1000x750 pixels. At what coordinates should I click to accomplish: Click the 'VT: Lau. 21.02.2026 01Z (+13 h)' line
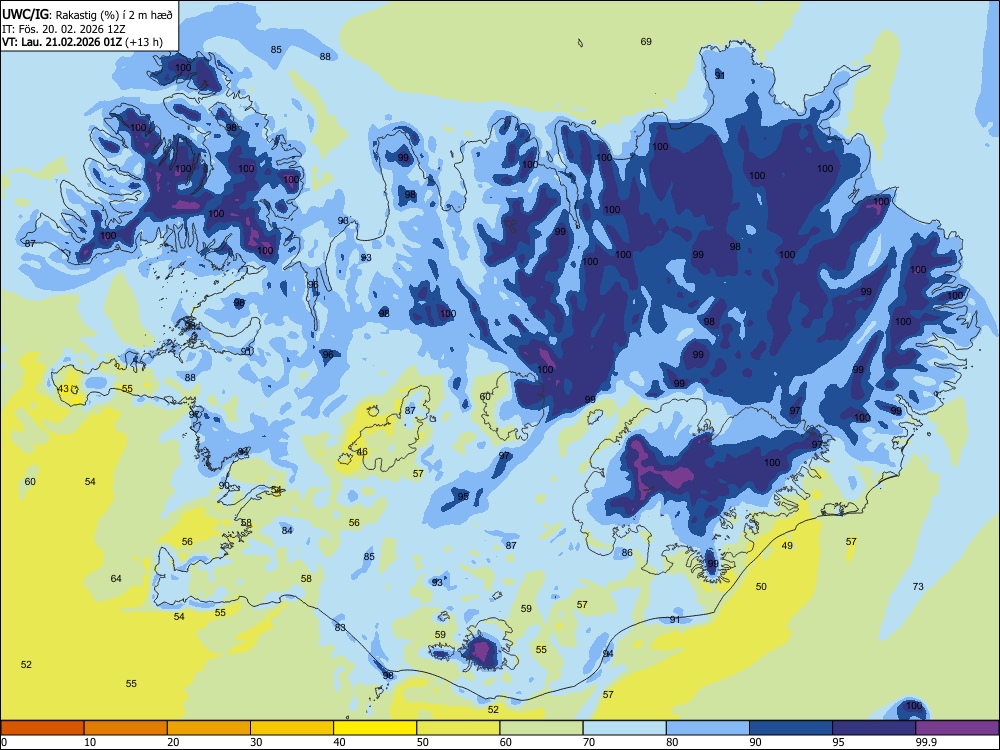[x=82, y=42]
